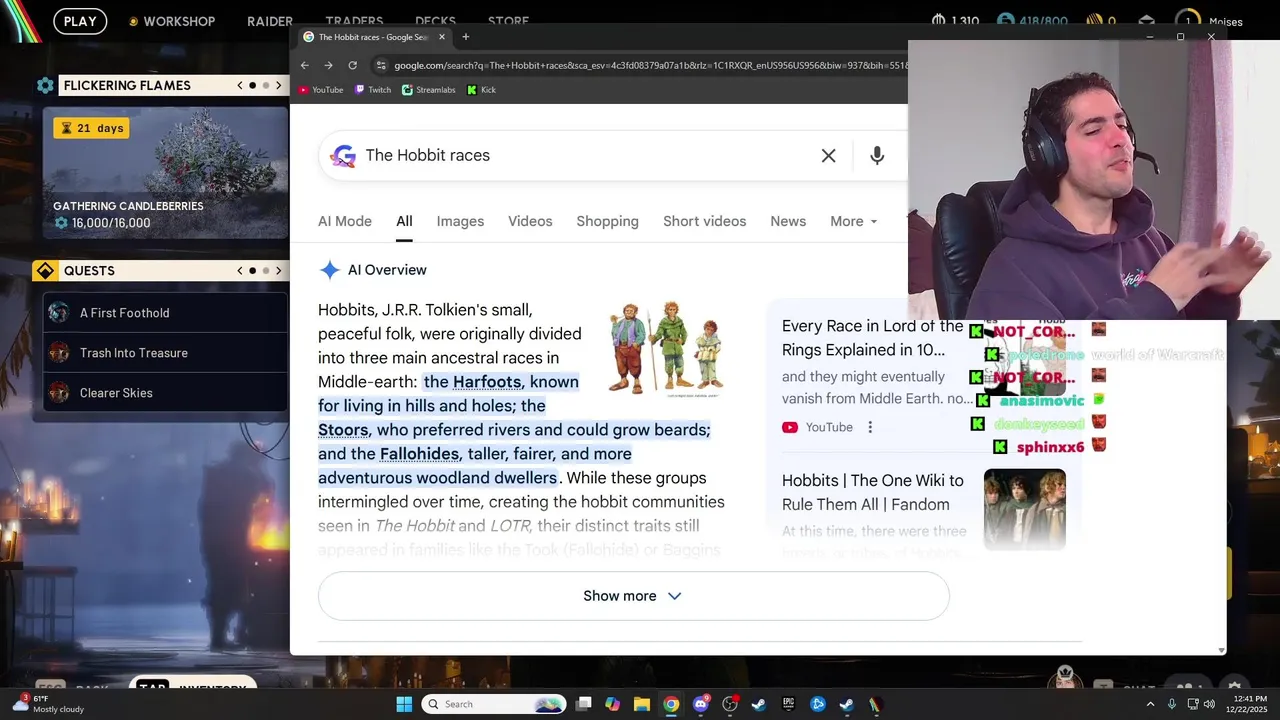The image size is (1280, 720).
Task: Open the clock showing 12:41 PM
Action: click(x=1247, y=704)
